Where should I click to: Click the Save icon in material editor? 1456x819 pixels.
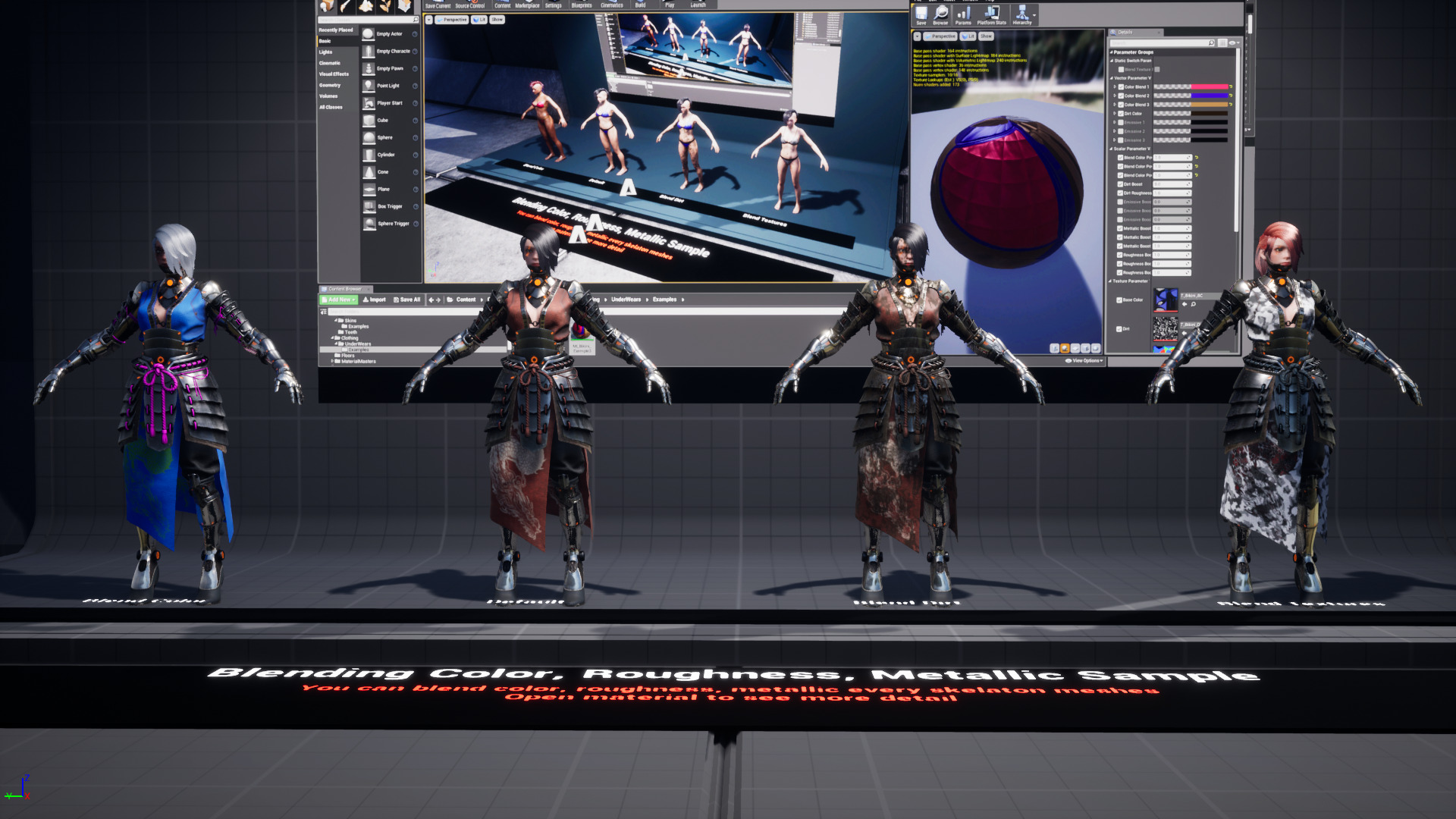tap(921, 14)
